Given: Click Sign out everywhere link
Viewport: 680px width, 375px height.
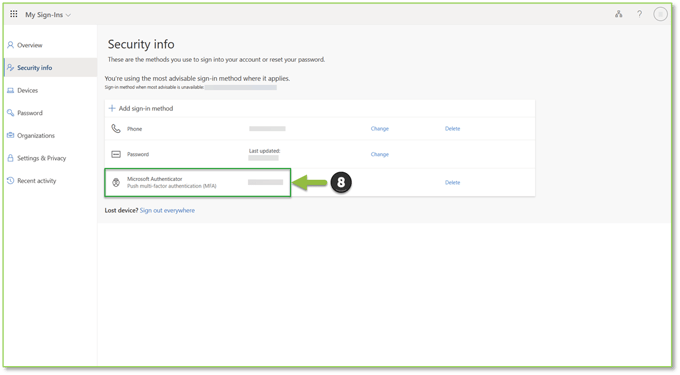Looking at the screenshot, I should click(167, 210).
